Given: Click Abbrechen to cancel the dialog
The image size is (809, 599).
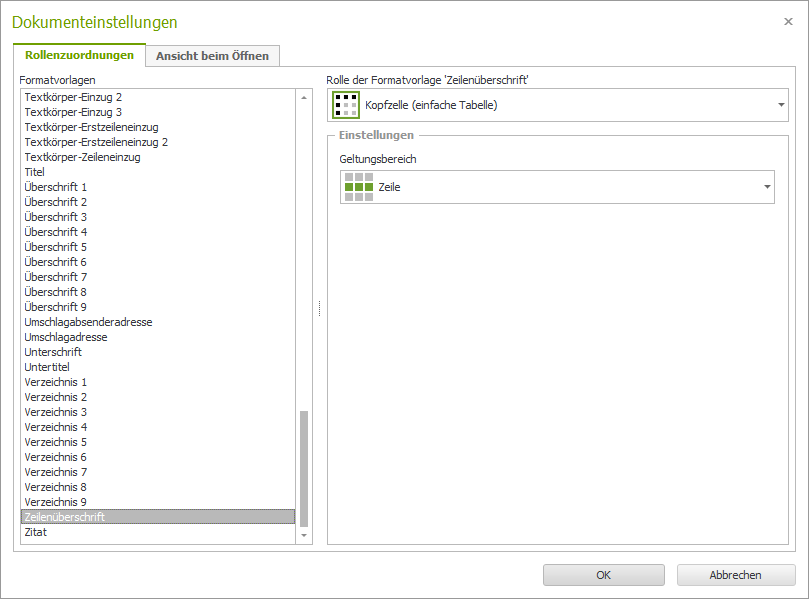Looking at the screenshot, I should [735, 575].
